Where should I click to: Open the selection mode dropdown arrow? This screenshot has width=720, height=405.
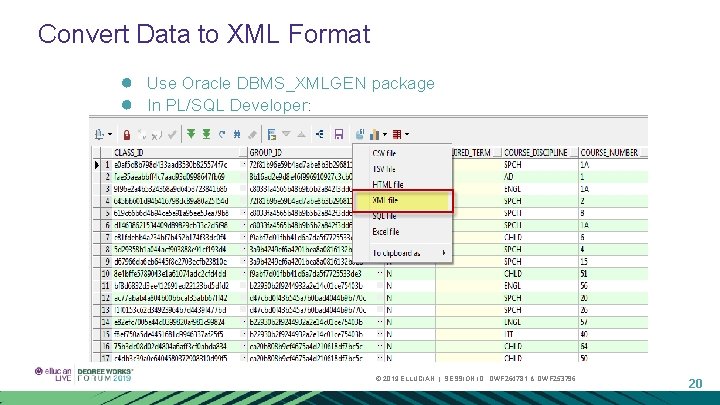coord(110,135)
